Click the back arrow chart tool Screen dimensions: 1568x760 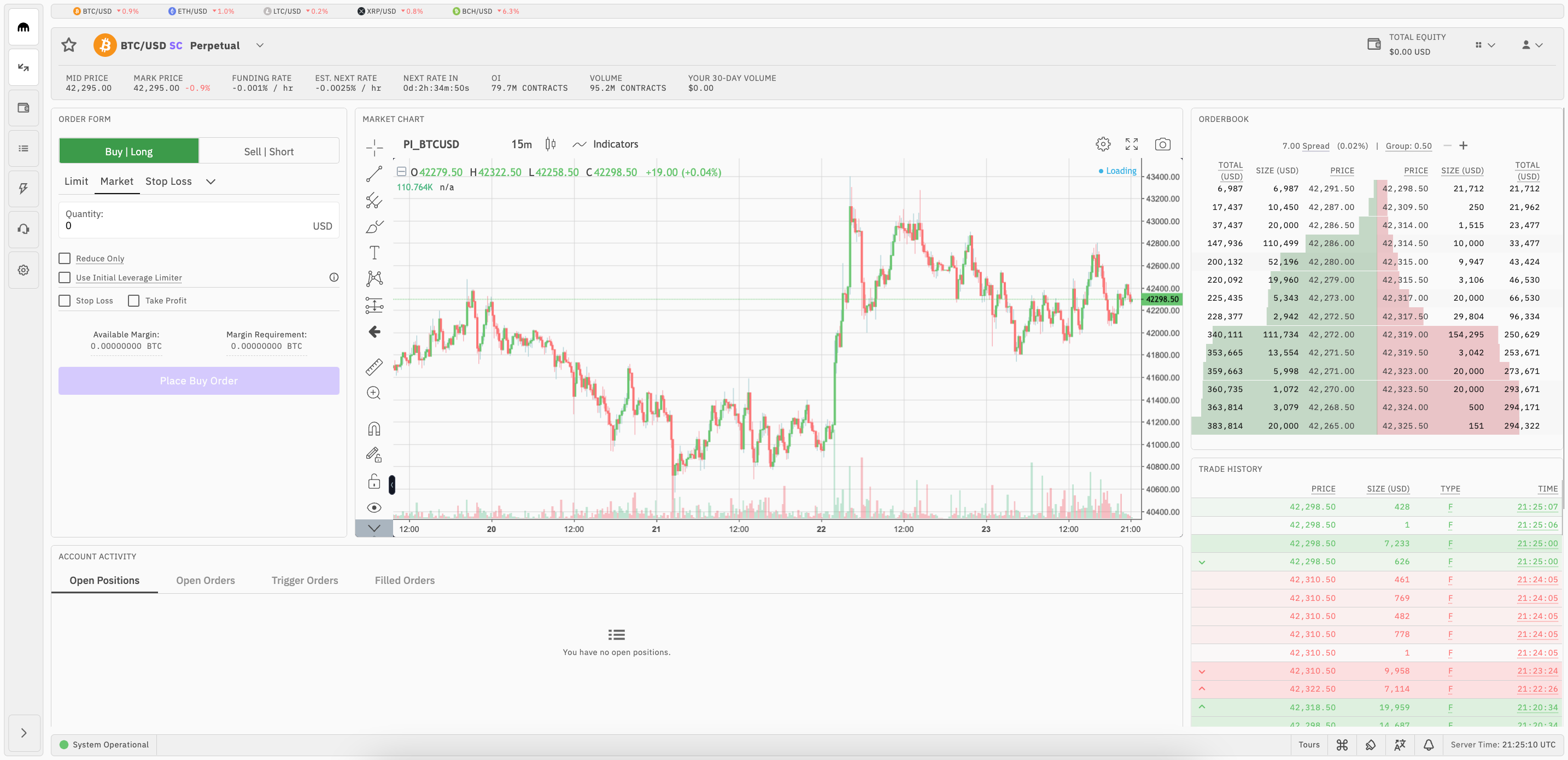click(x=375, y=332)
